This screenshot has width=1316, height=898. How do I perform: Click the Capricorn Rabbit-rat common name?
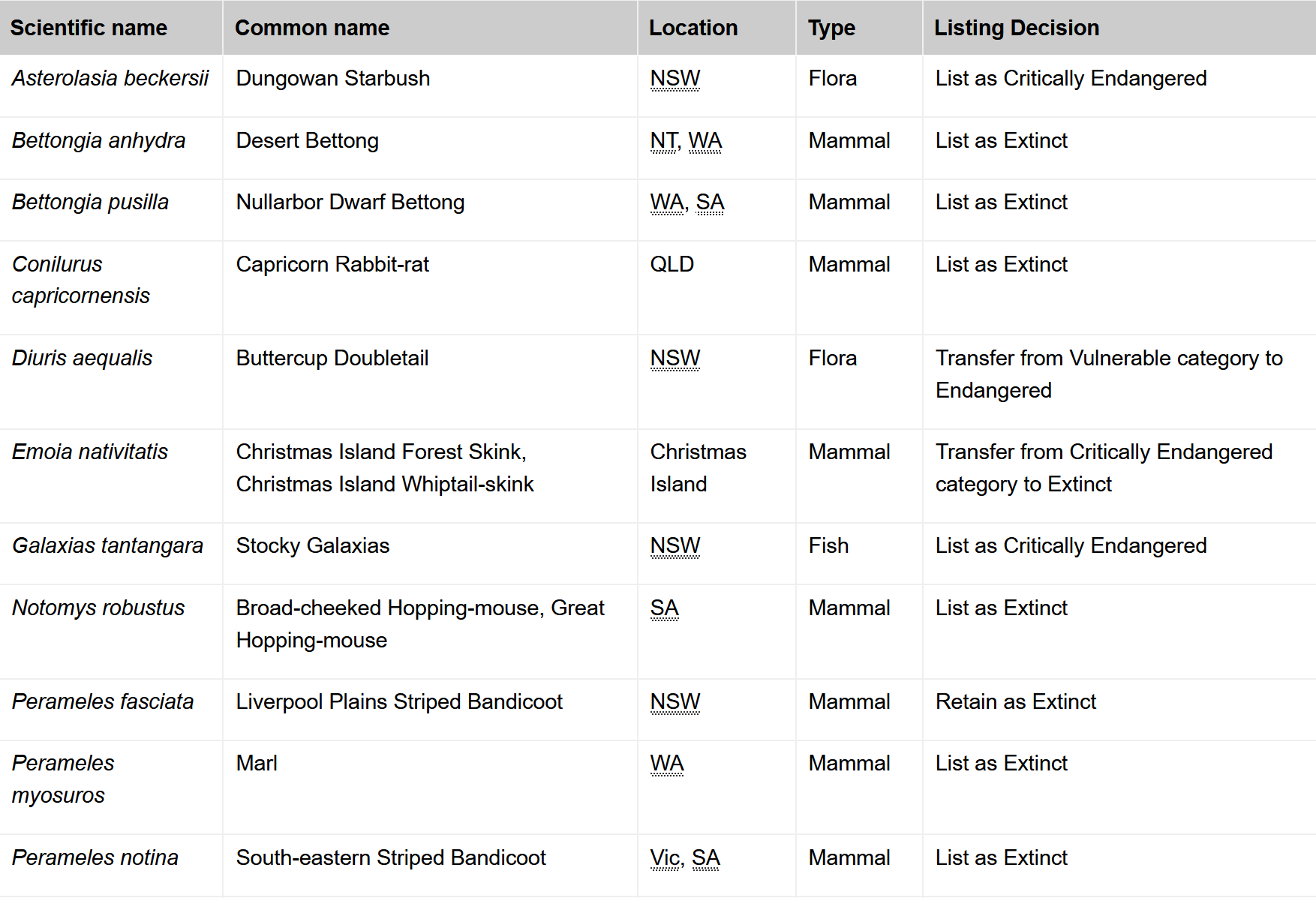coord(332,264)
